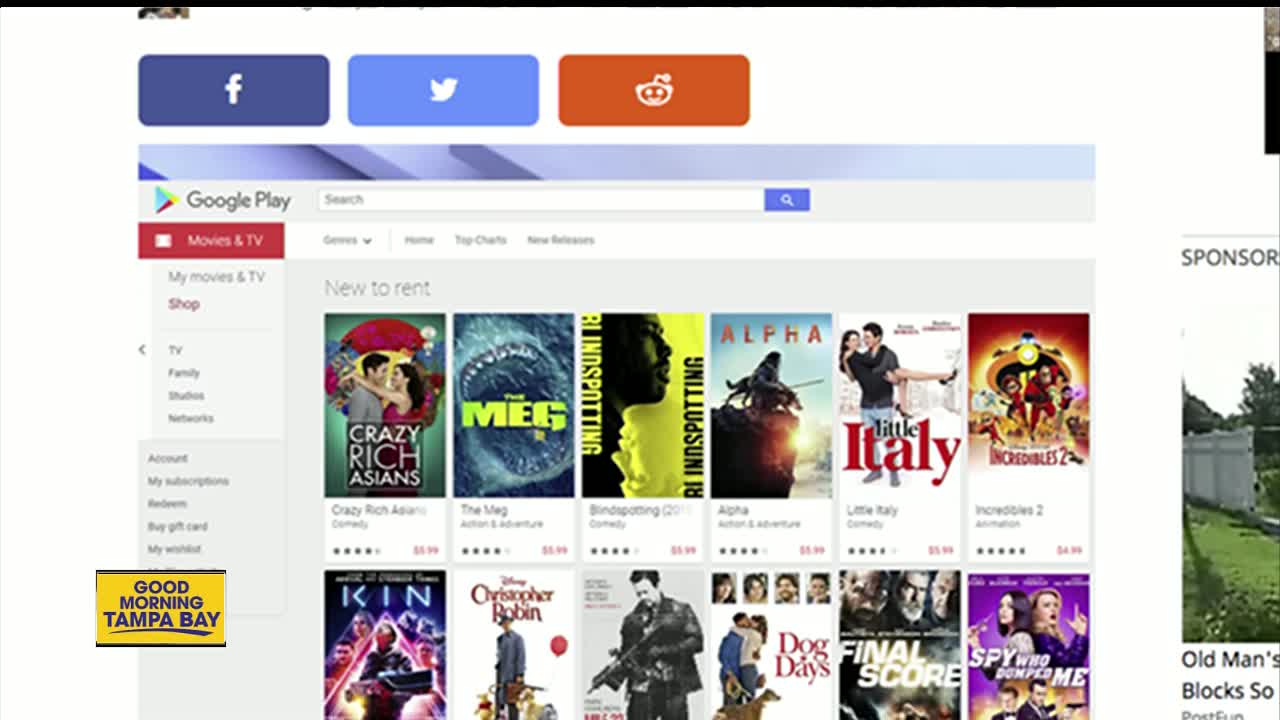
Task: Click the Incredibles 2 title text
Action: point(1009,510)
